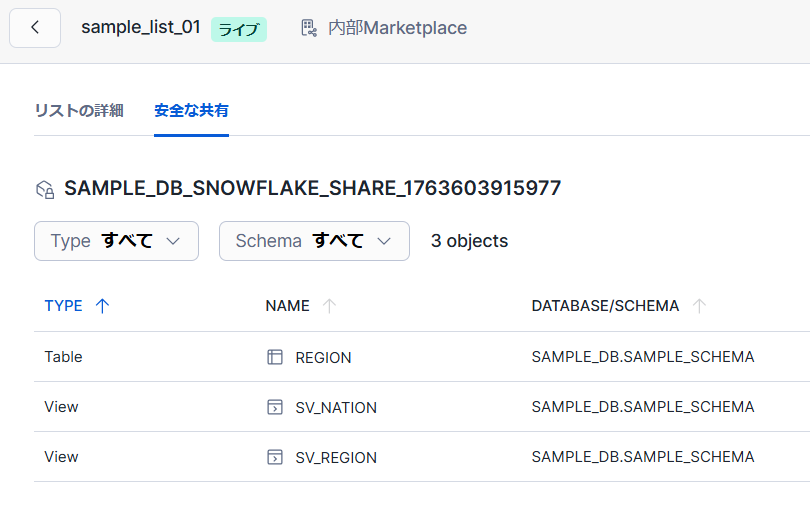Click SAMPLE_DB.SAMPLE_SCHEMA in the SV_REGION row
810x523 pixels.
[643, 457]
